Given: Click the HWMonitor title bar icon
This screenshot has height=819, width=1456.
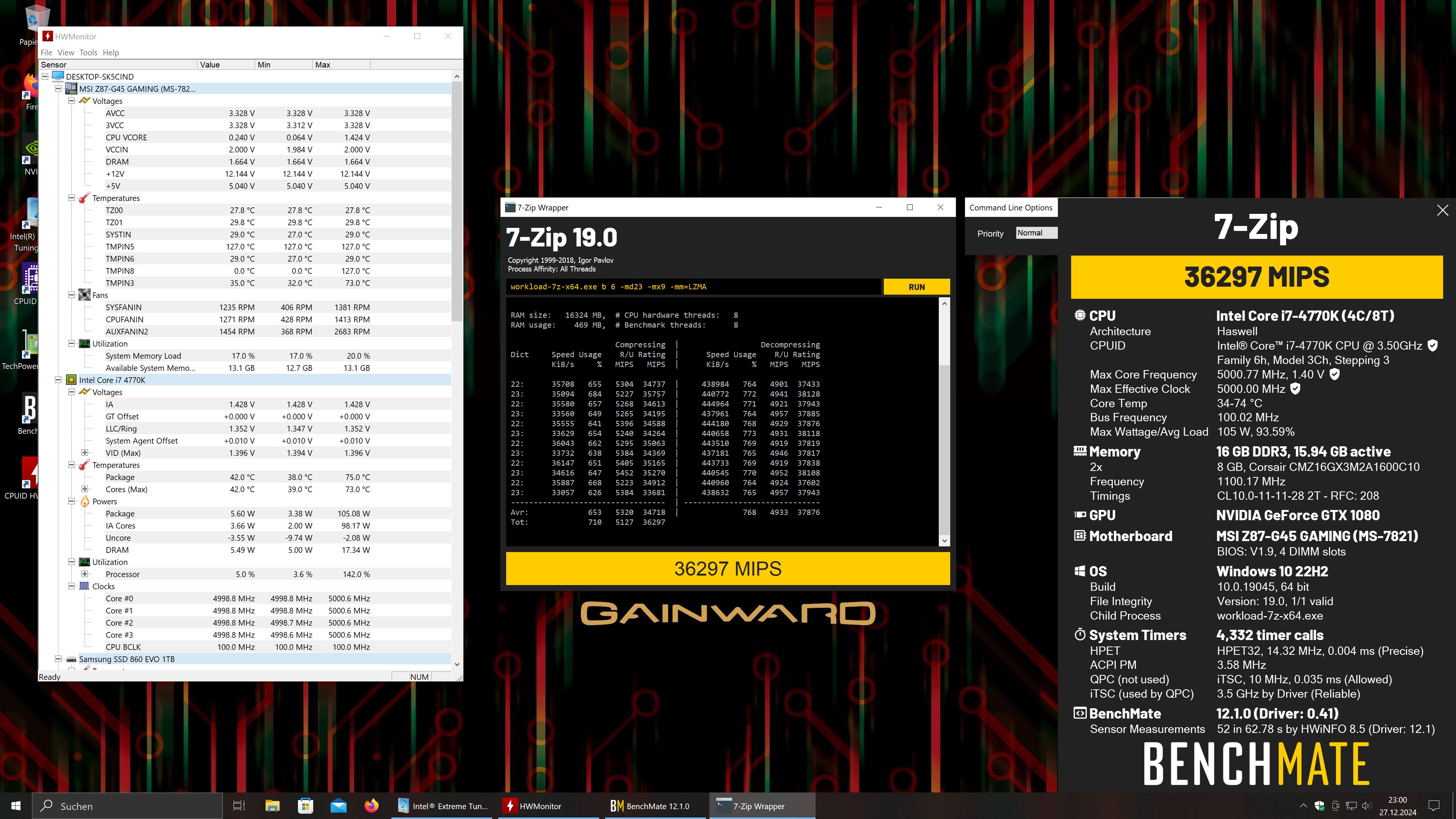Looking at the screenshot, I should [x=48, y=36].
